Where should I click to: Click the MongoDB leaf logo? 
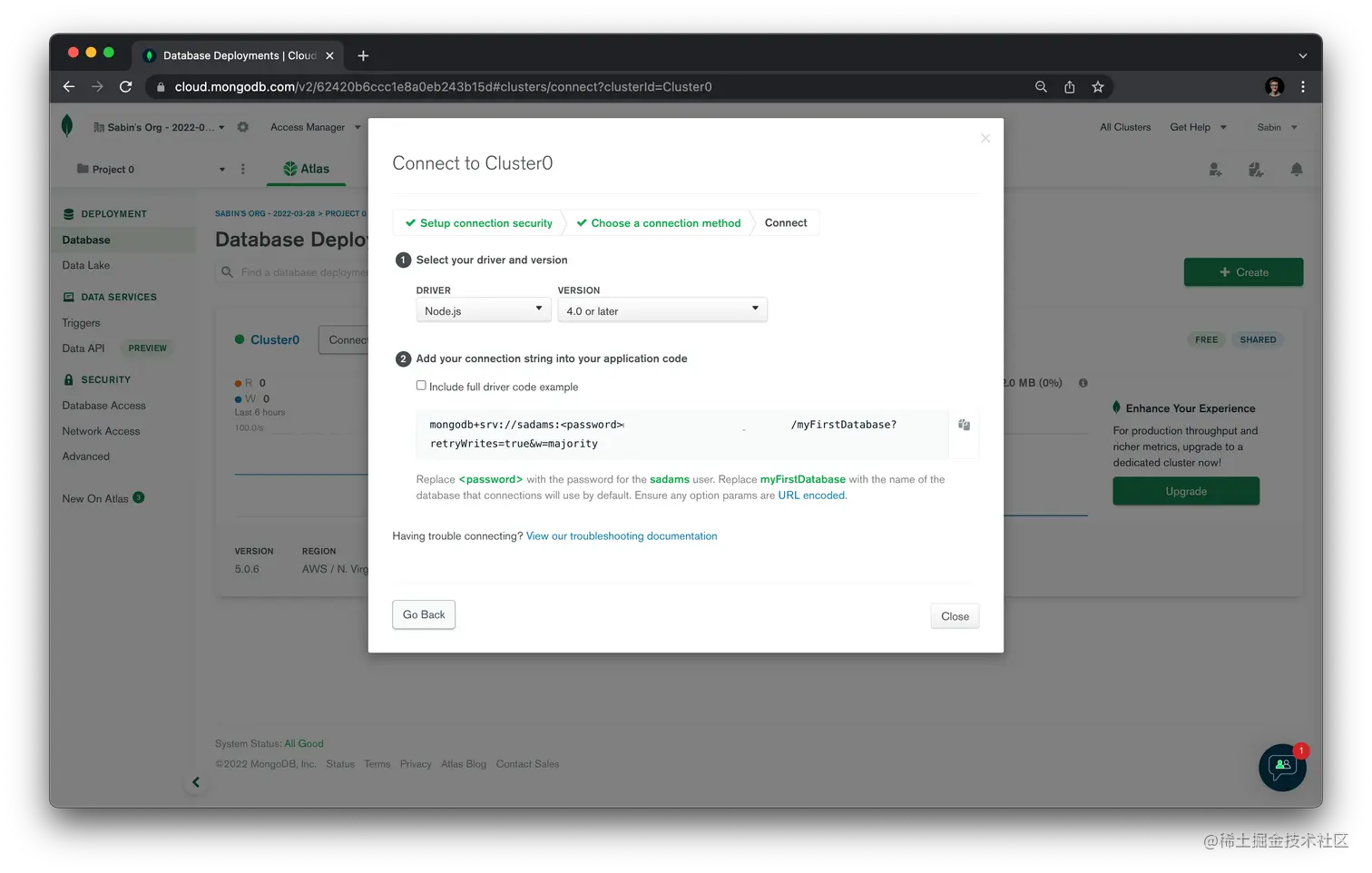click(67, 126)
